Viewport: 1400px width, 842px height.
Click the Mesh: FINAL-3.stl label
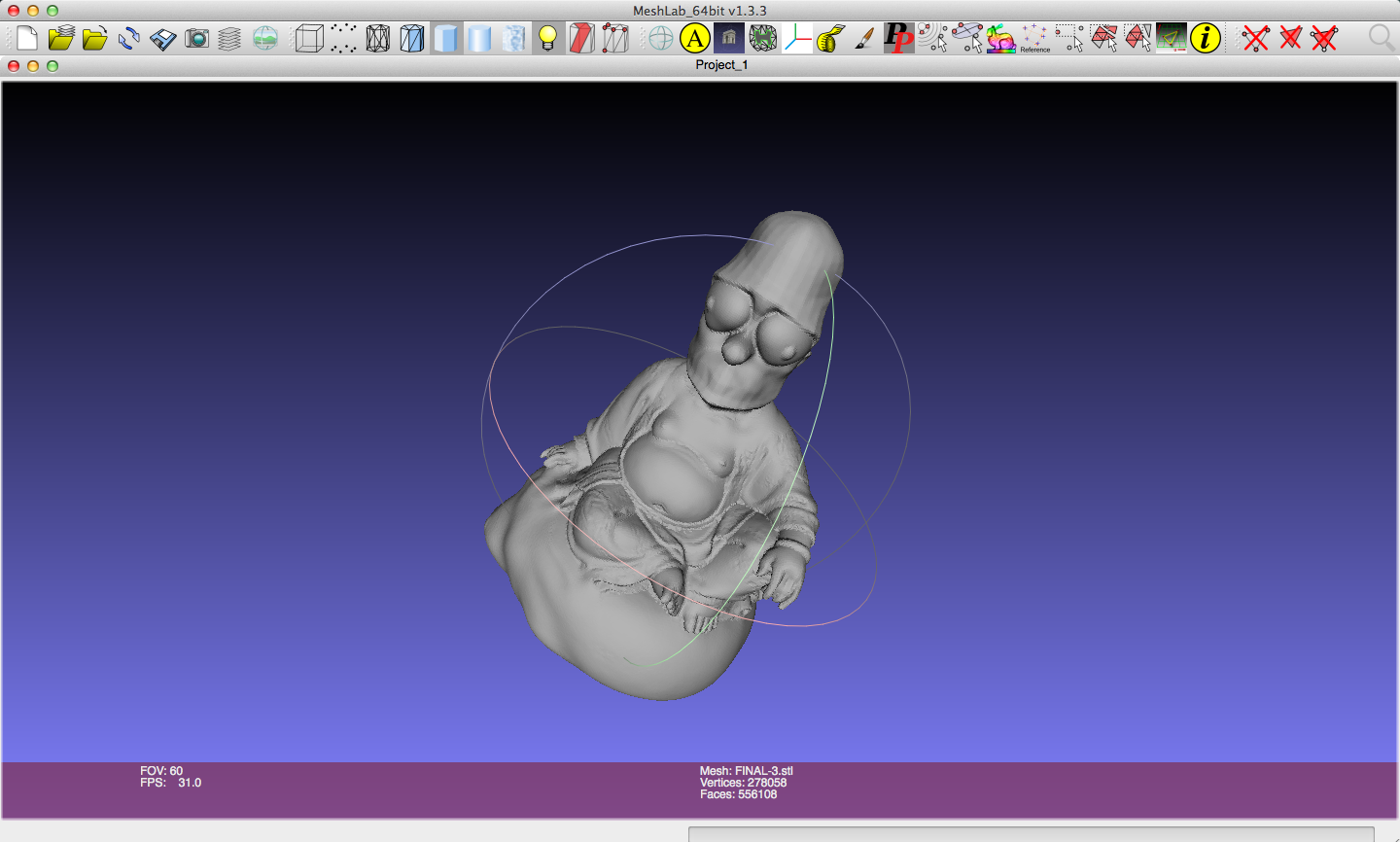747,771
